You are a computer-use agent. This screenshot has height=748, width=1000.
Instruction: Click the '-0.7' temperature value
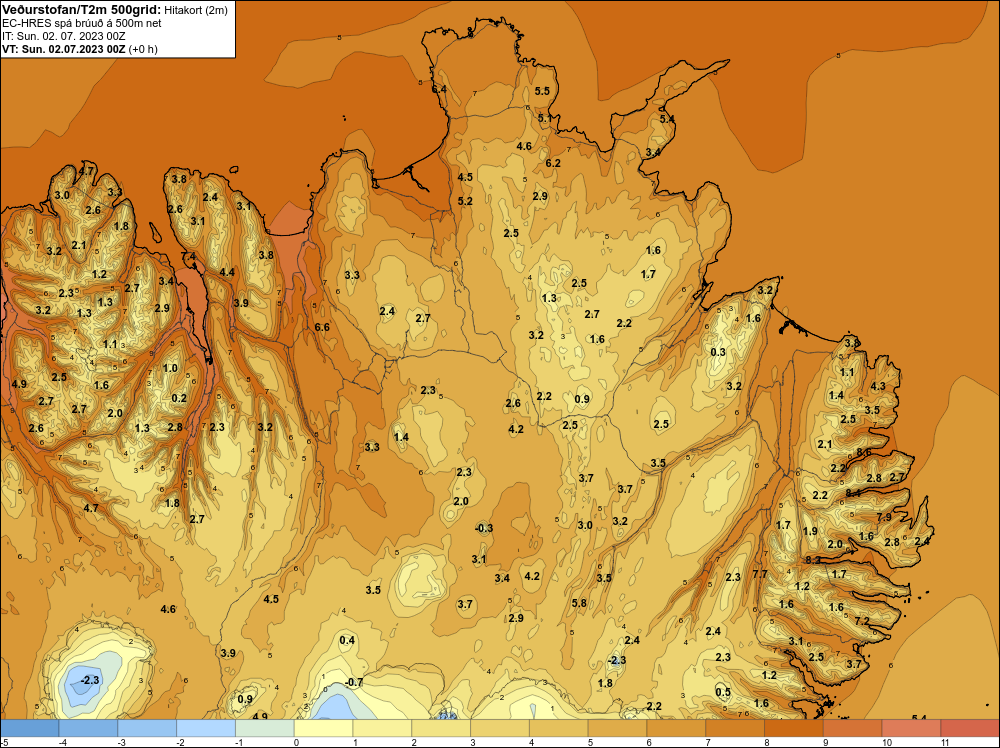tap(354, 682)
